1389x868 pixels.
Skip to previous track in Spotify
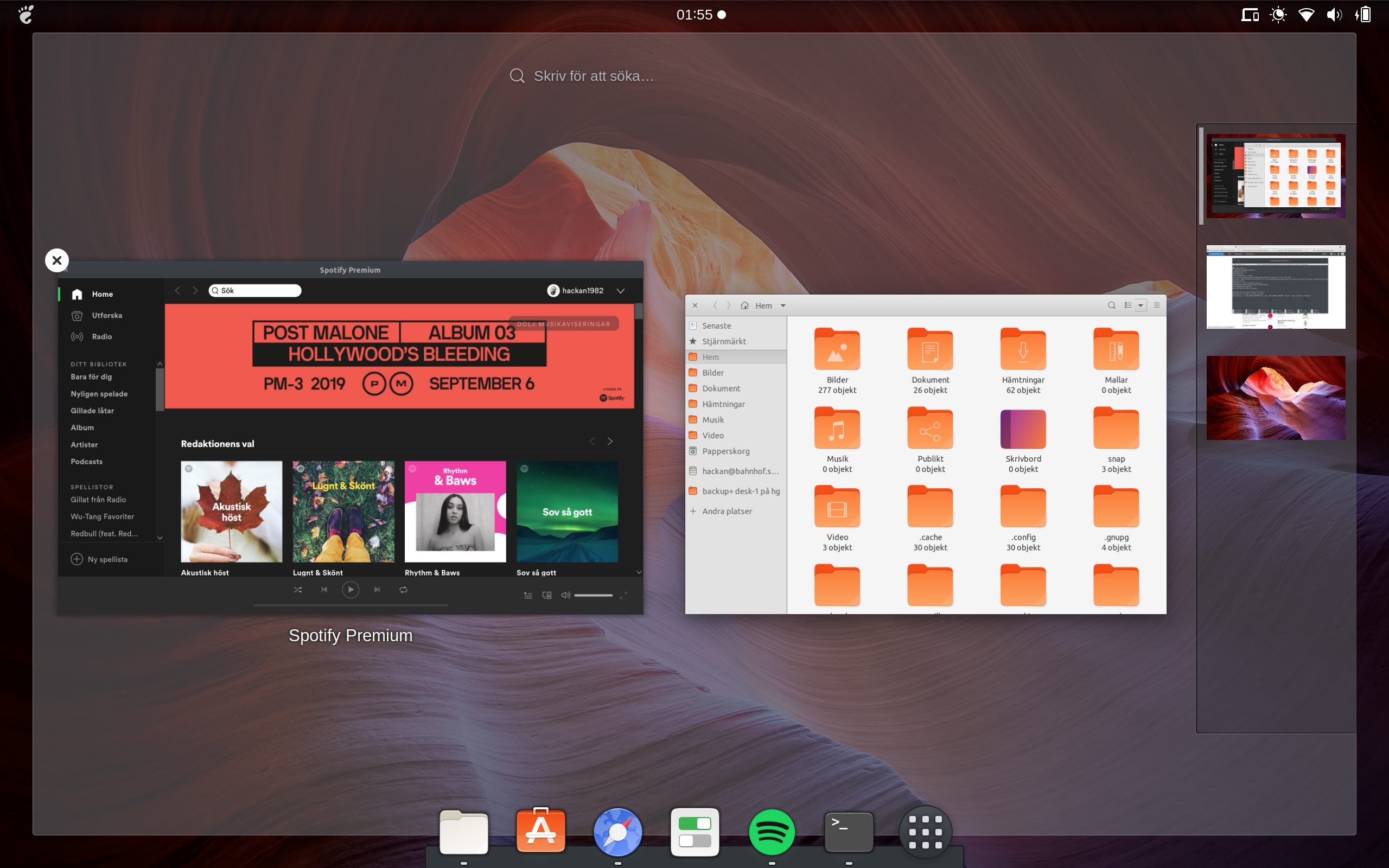coord(324,590)
